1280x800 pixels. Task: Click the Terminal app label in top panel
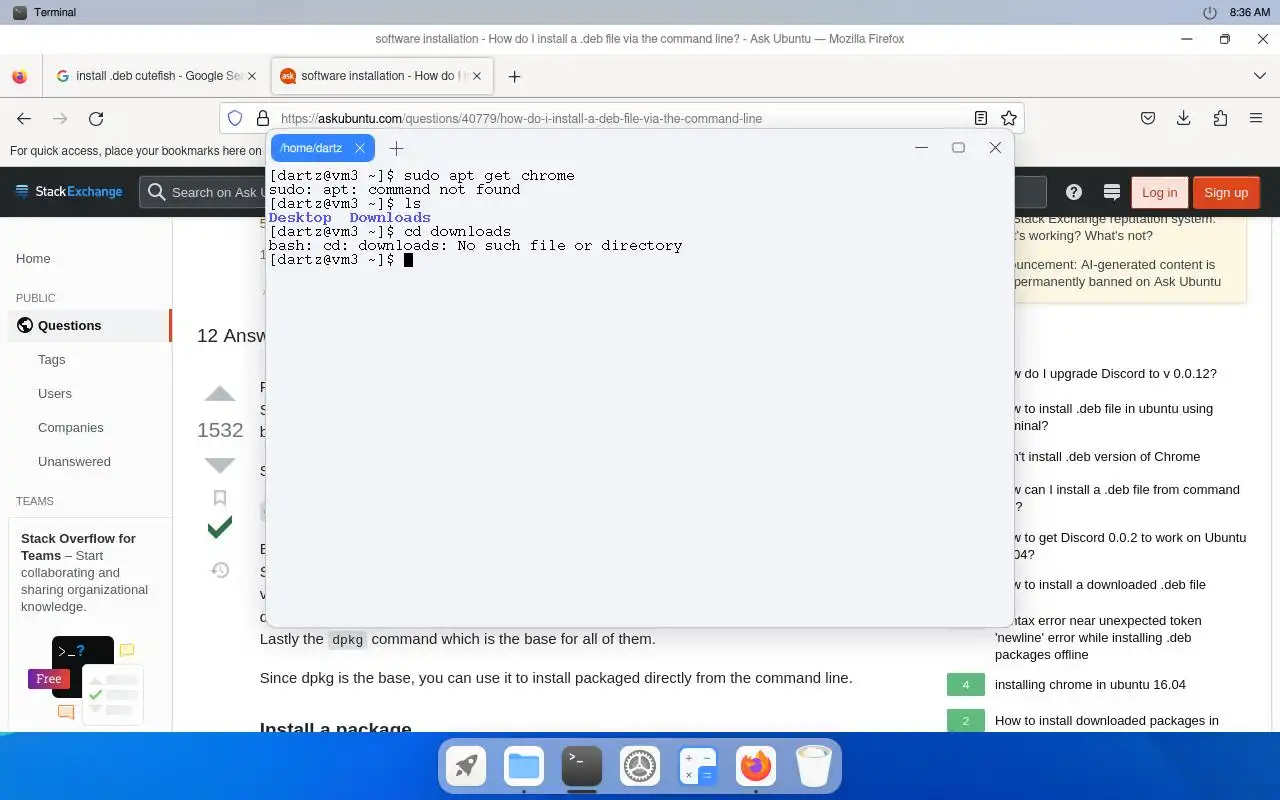click(55, 12)
